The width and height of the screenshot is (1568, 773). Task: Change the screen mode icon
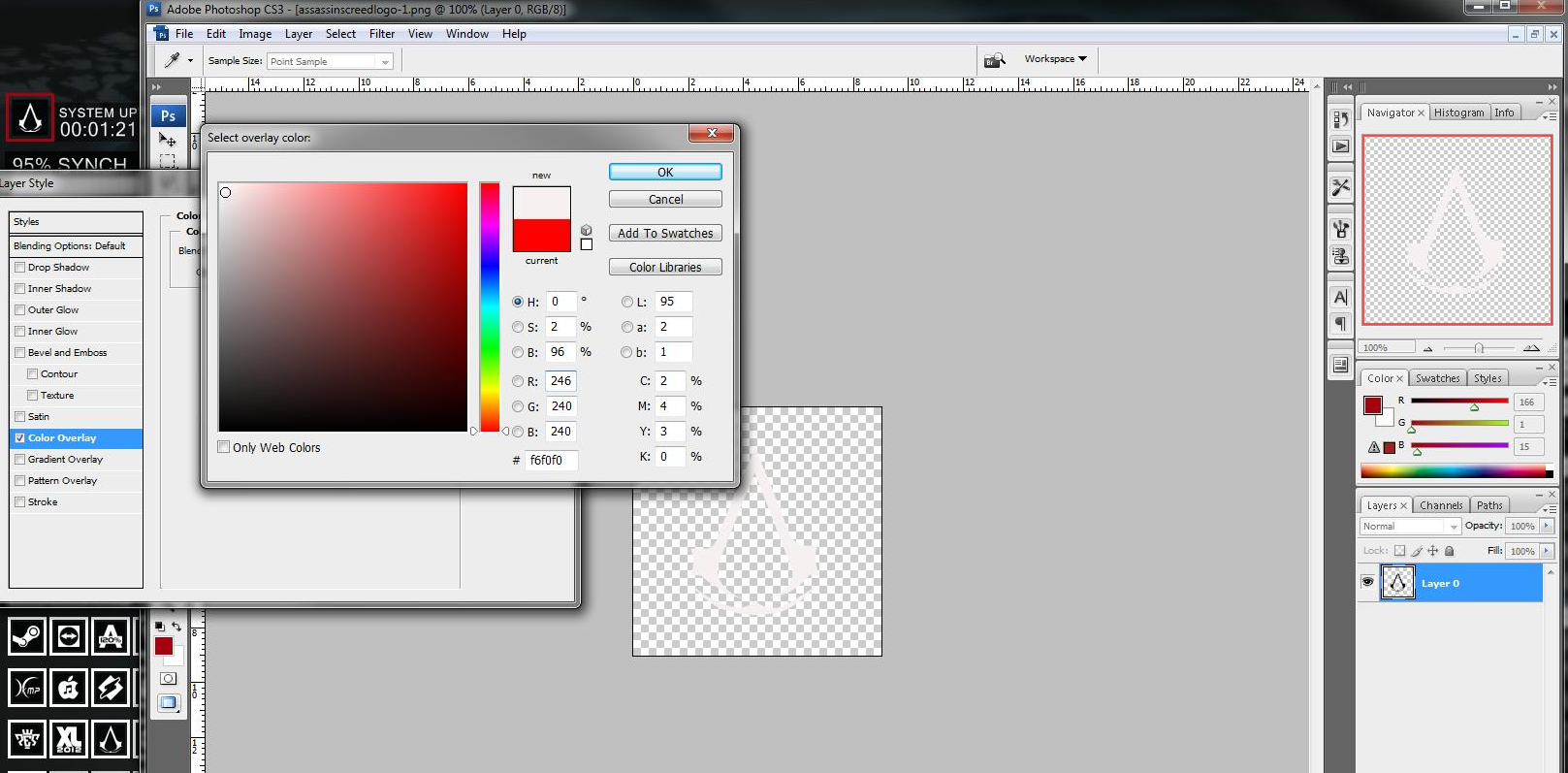[x=168, y=702]
